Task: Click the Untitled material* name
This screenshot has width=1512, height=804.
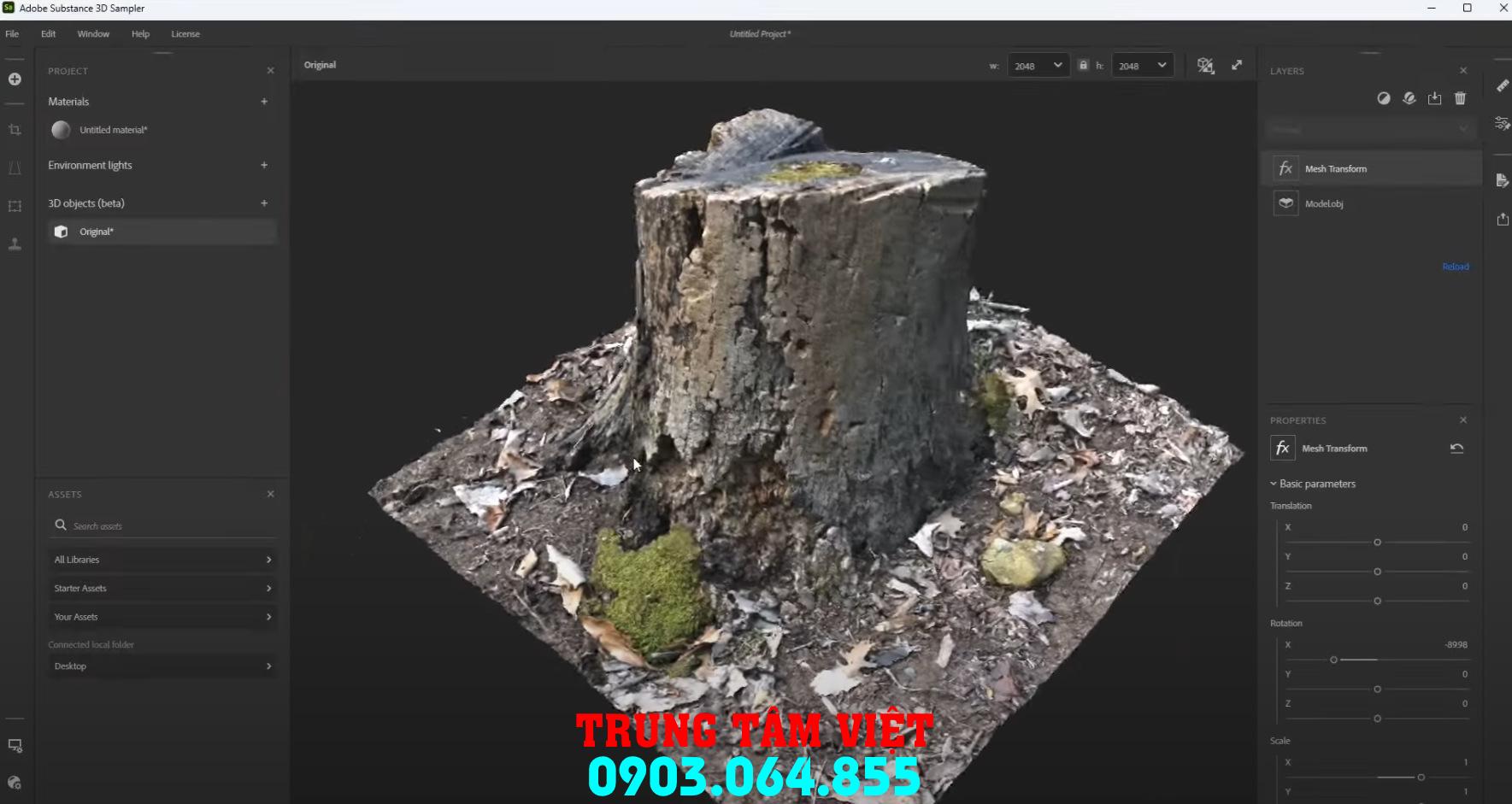Action: click(114, 130)
